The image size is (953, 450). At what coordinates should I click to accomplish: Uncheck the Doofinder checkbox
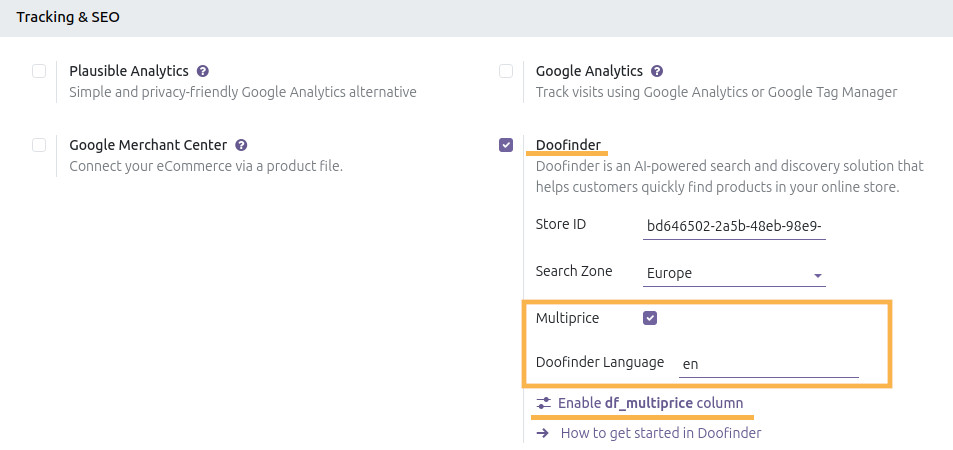506,145
